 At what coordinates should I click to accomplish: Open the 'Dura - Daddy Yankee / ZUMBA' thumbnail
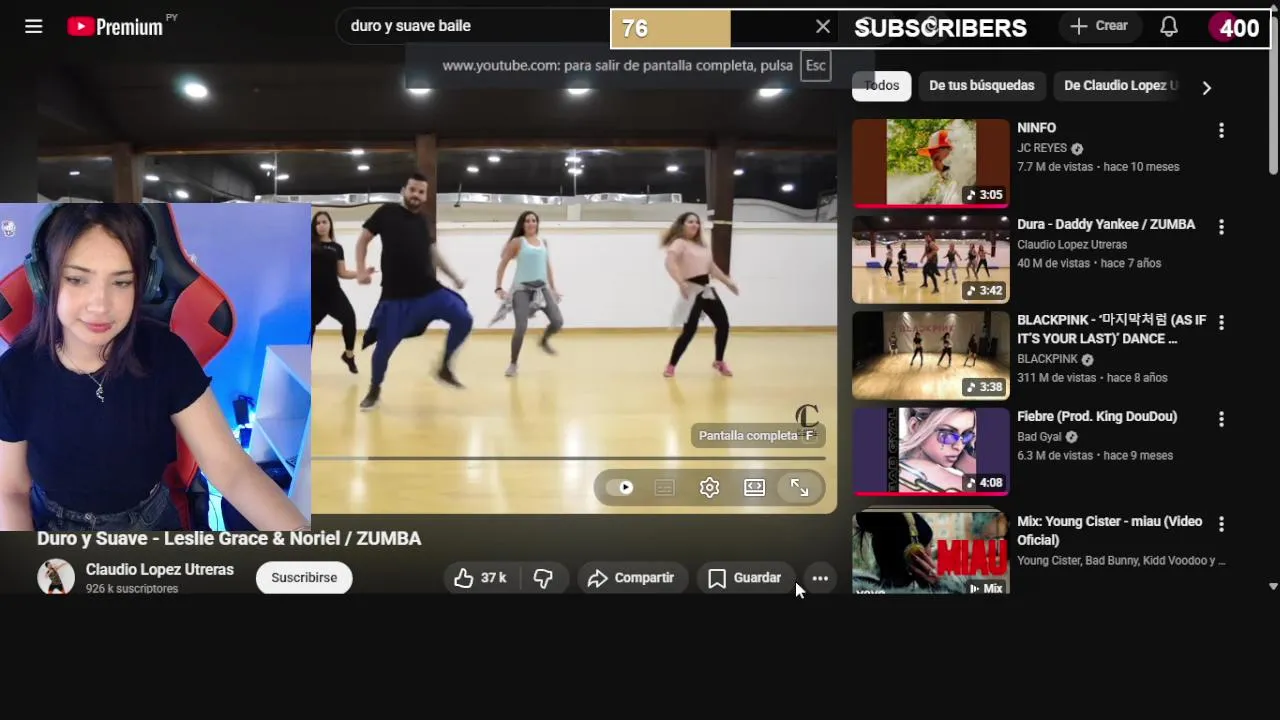(931, 259)
